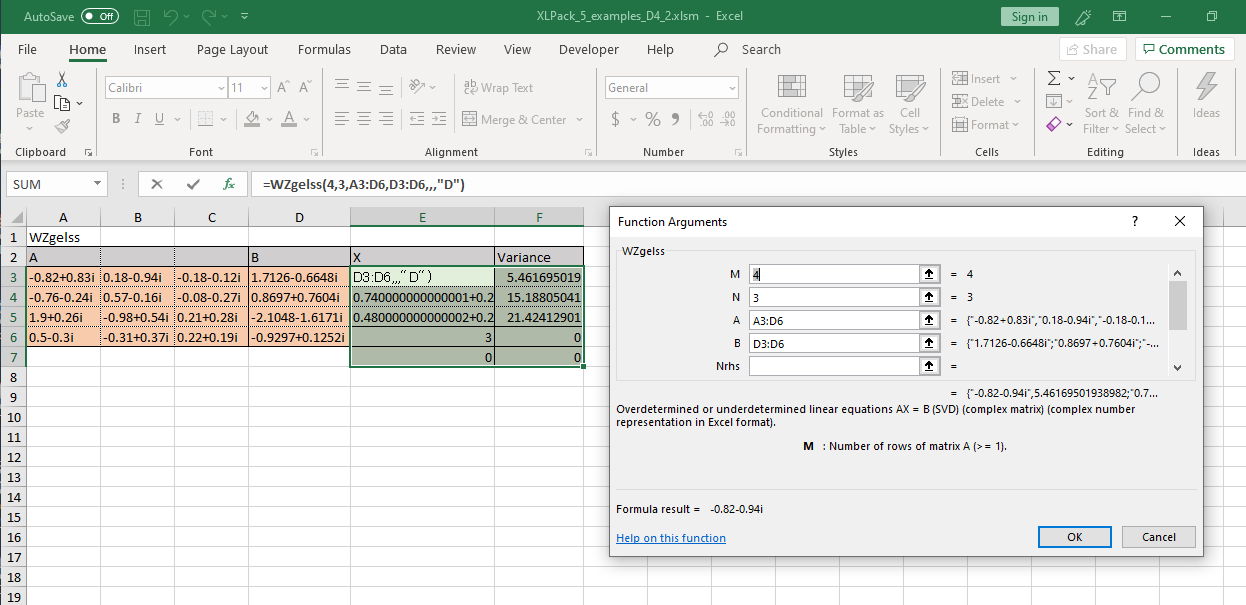Open the font size 11 dropdown

pyautogui.click(x=263, y=88)
